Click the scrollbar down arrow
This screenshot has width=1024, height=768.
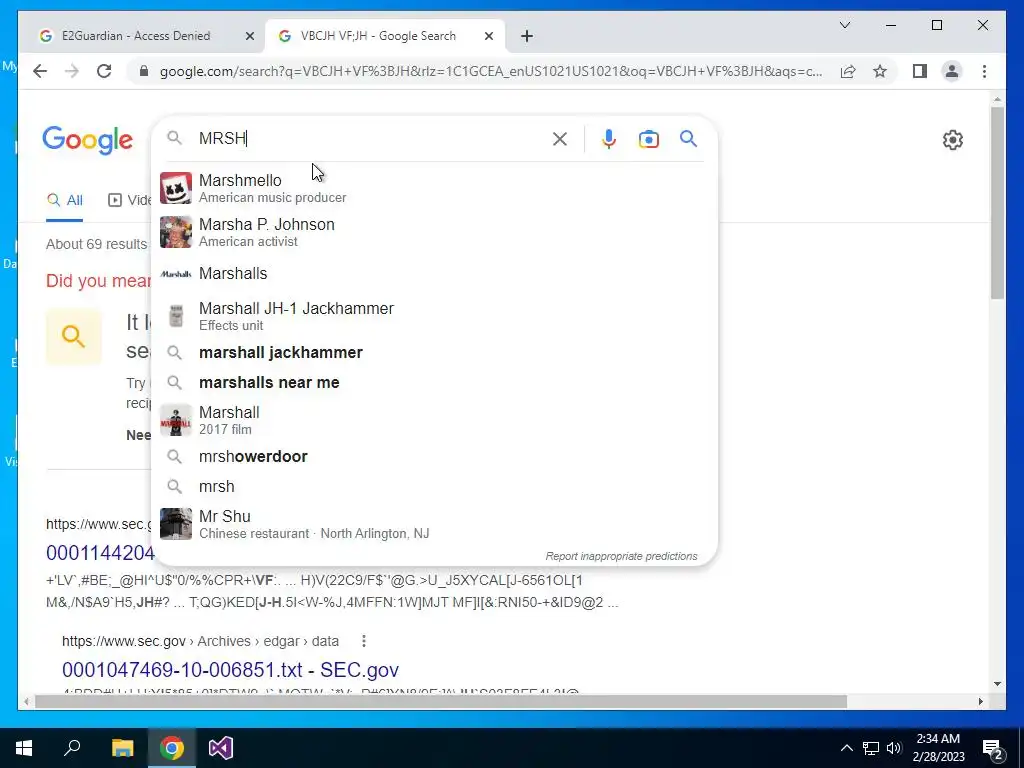click(997, 684)
